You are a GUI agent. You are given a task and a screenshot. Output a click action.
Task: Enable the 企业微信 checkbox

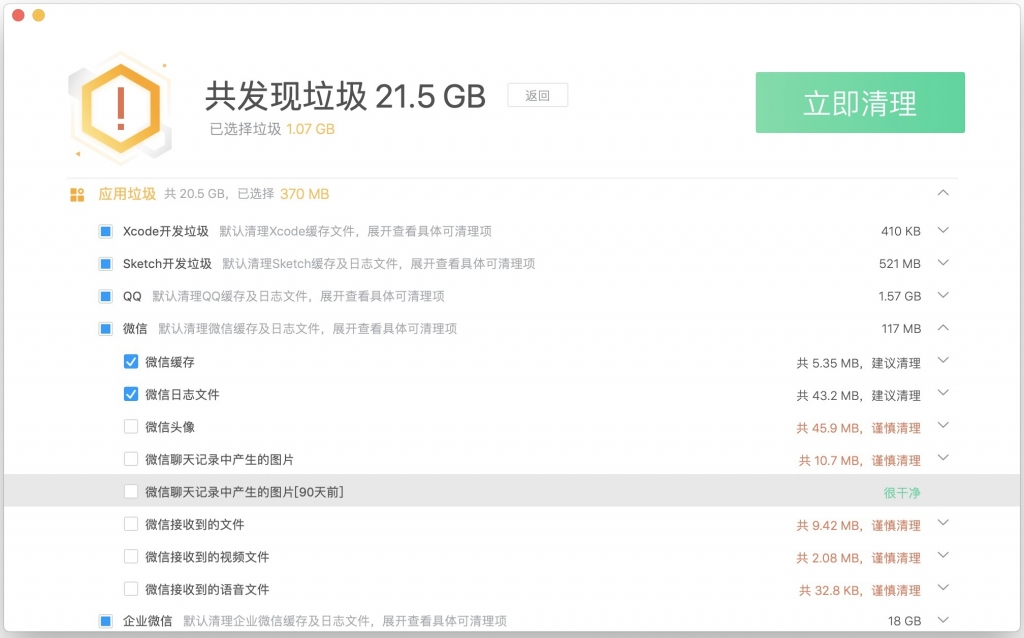(x=105, y=621)
